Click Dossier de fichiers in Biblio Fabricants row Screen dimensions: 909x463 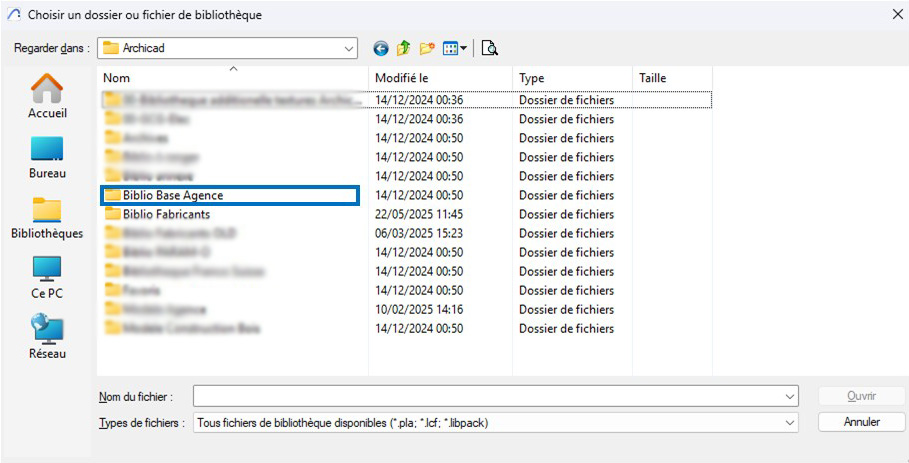pos(566,214)
